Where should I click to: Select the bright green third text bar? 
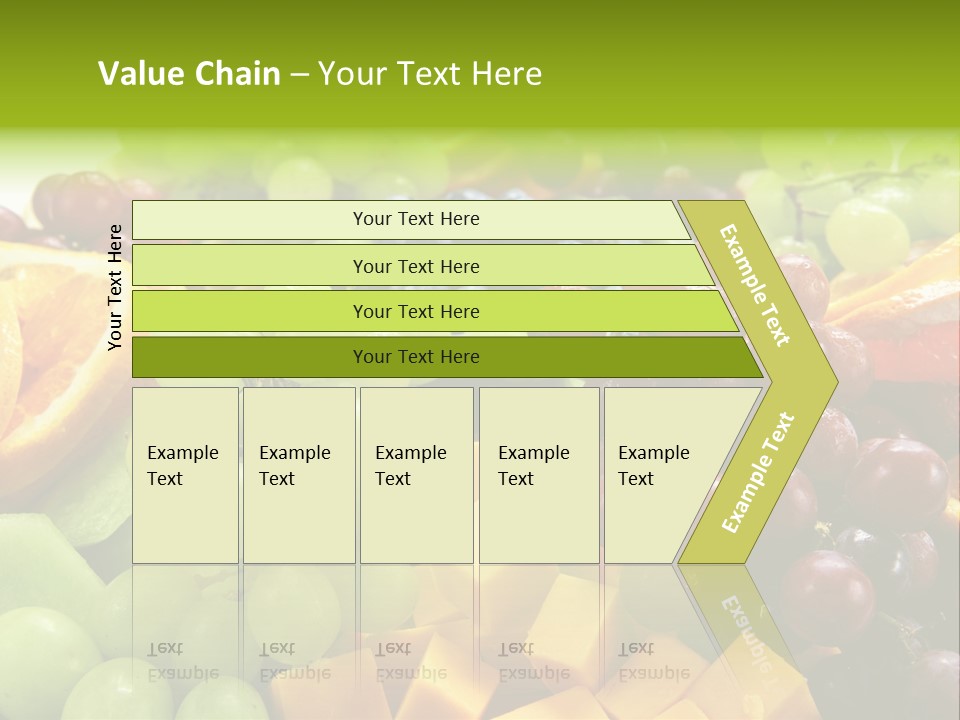tap(415, 311)
